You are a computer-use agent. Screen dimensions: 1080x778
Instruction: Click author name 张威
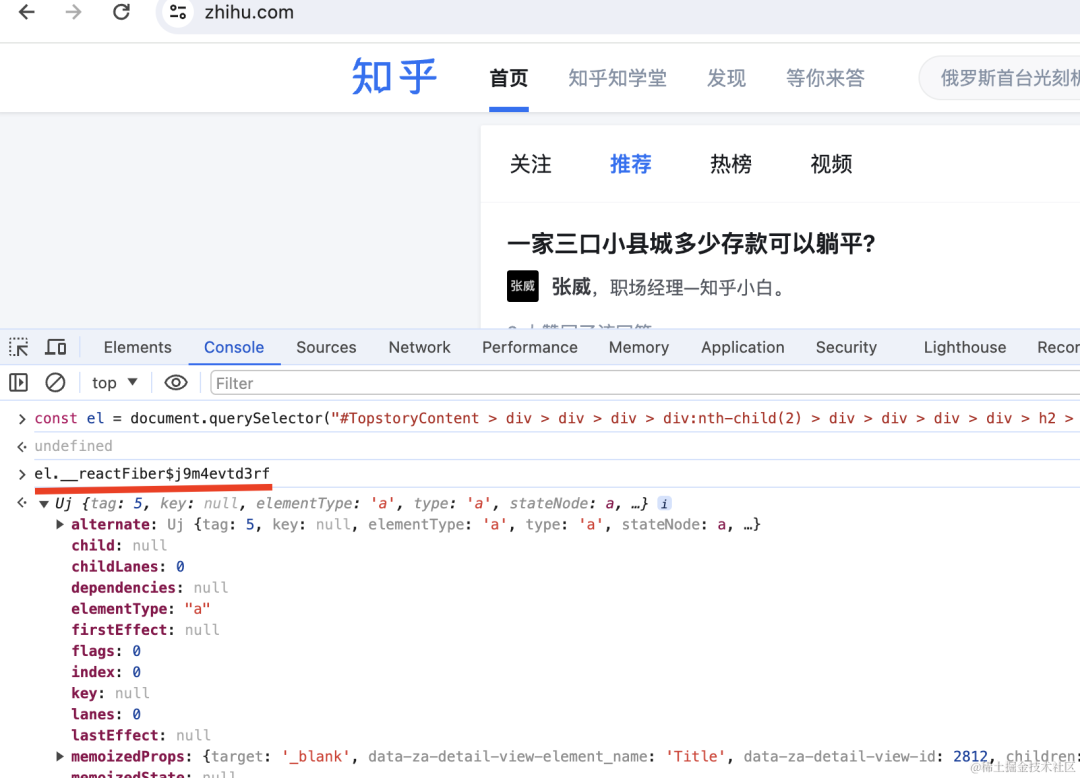pos(571,286)
